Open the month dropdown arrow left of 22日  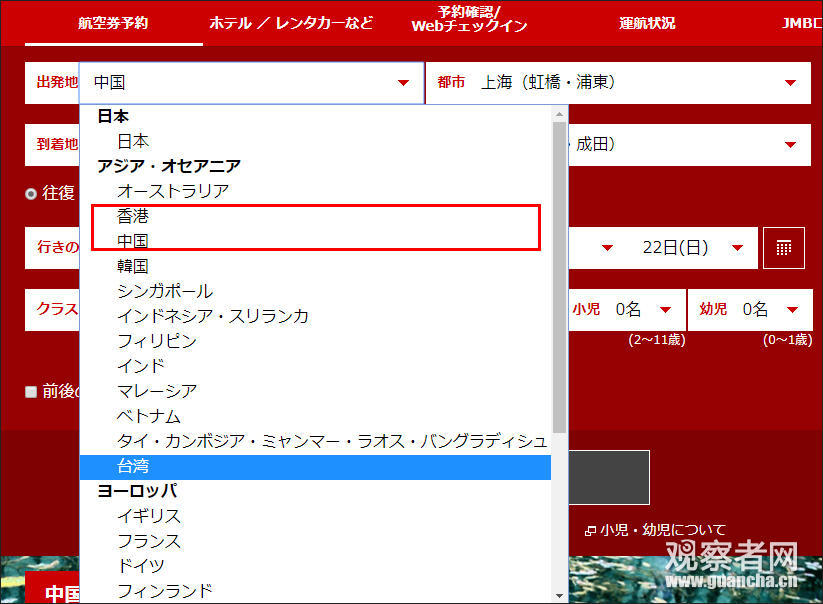pyautogui.click(x=607, y=248)
